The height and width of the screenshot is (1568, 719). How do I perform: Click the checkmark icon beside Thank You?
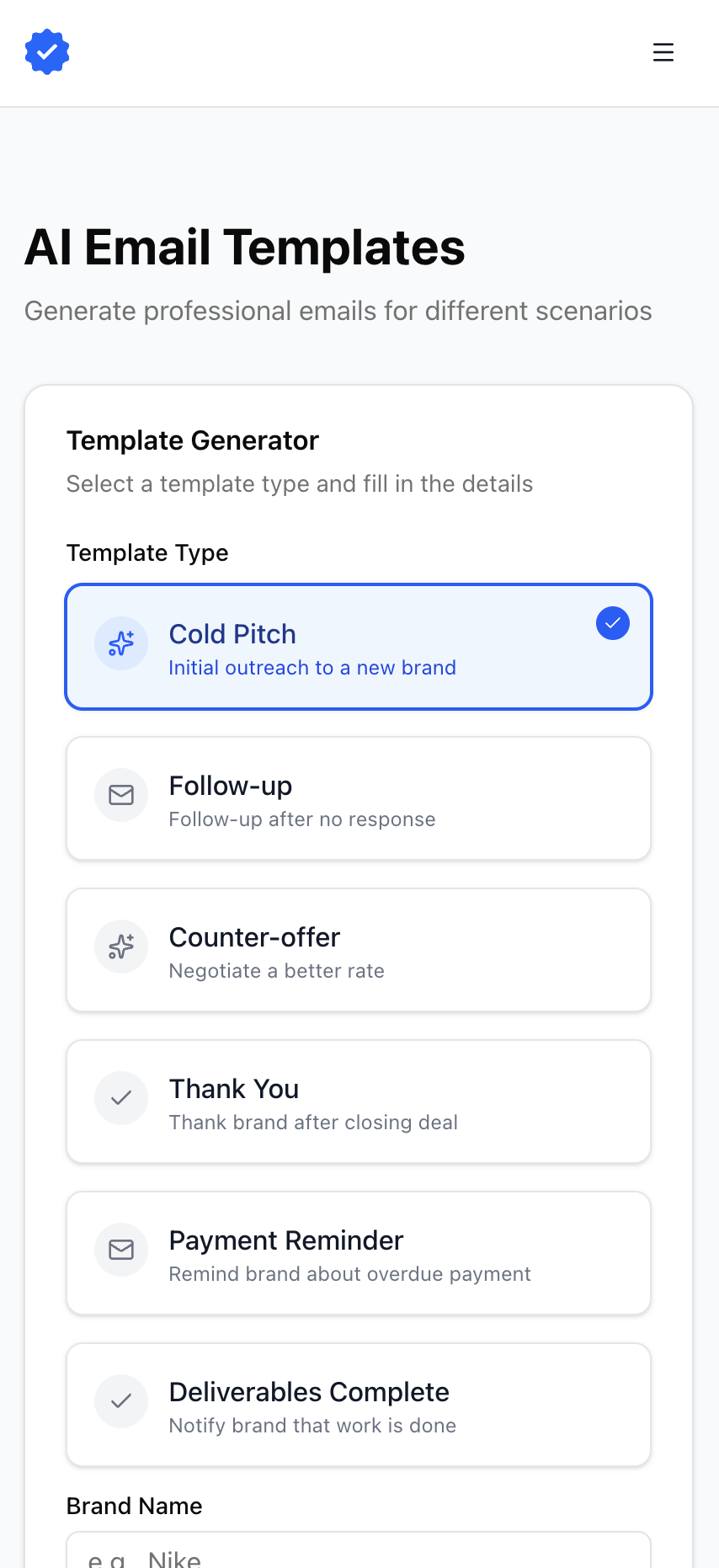pyautogui.click(x=121, y=1098)
